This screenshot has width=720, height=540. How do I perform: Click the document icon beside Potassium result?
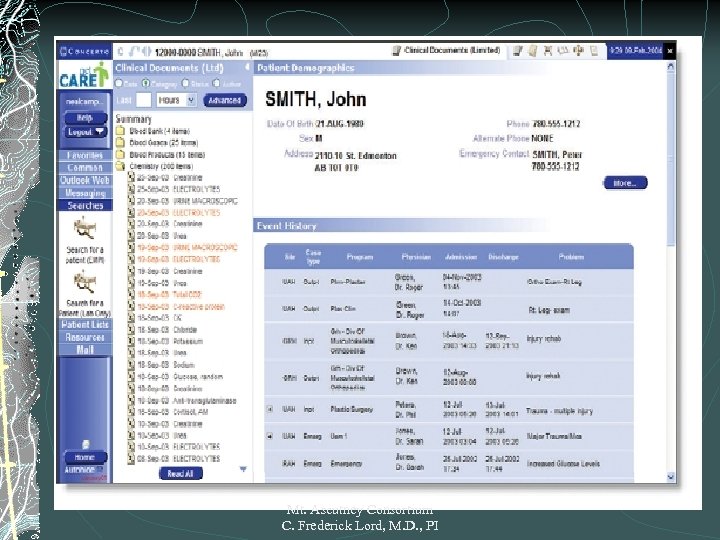131,341
